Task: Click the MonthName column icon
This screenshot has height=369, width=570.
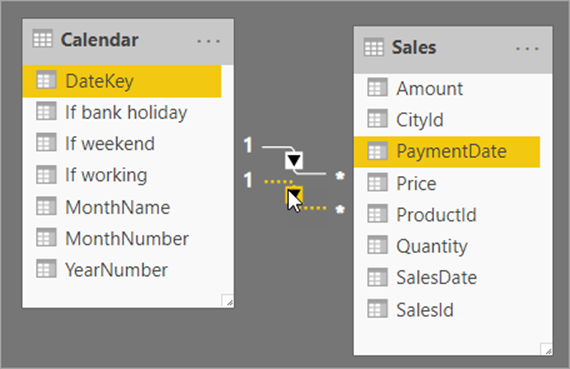Action: click(46, 206)
